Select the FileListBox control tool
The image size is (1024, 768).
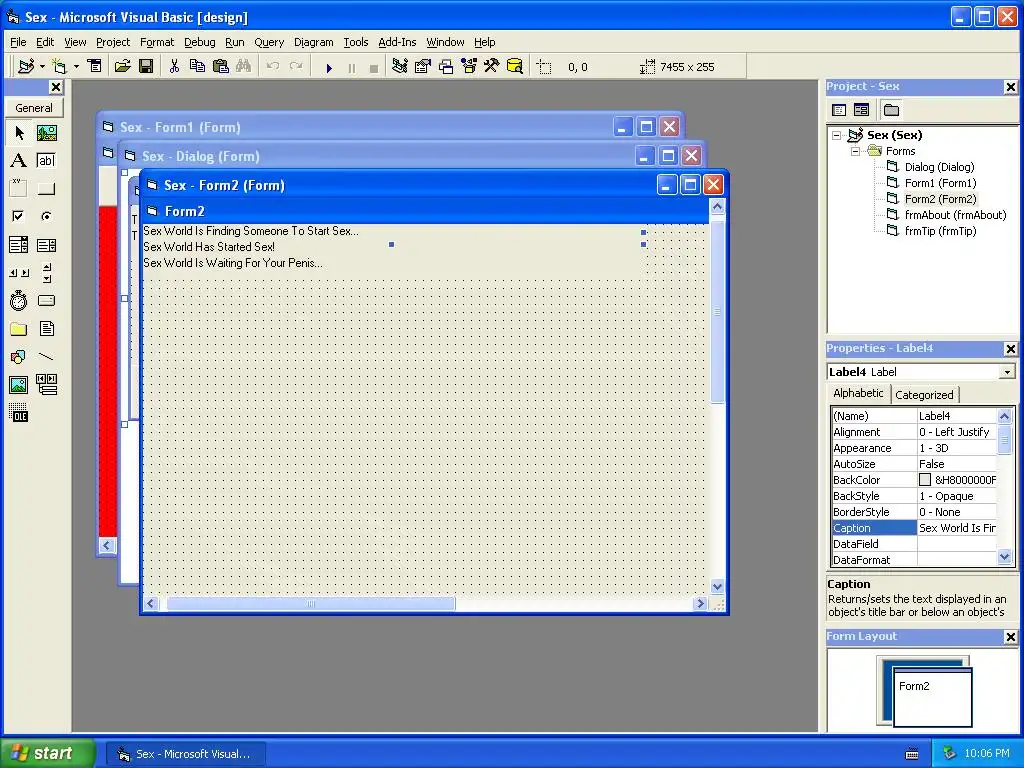(x=46, y=328)
